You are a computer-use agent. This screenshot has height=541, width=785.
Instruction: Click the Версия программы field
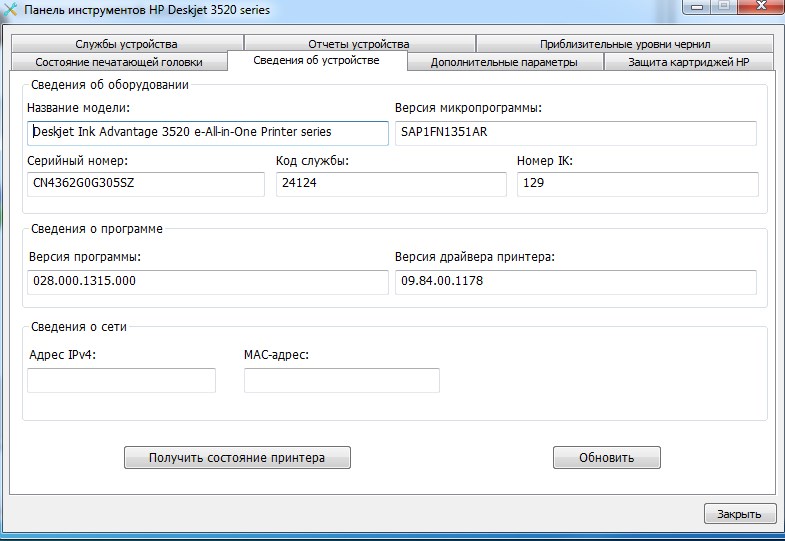click(208, 281)
